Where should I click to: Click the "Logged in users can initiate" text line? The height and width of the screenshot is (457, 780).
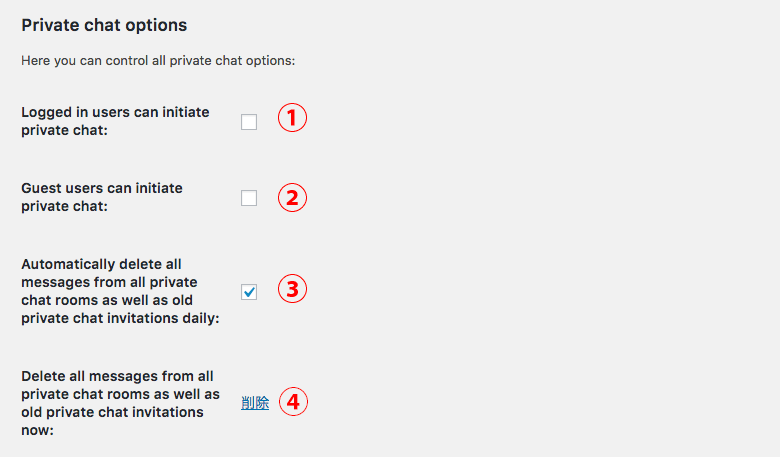tap(115, 112)
